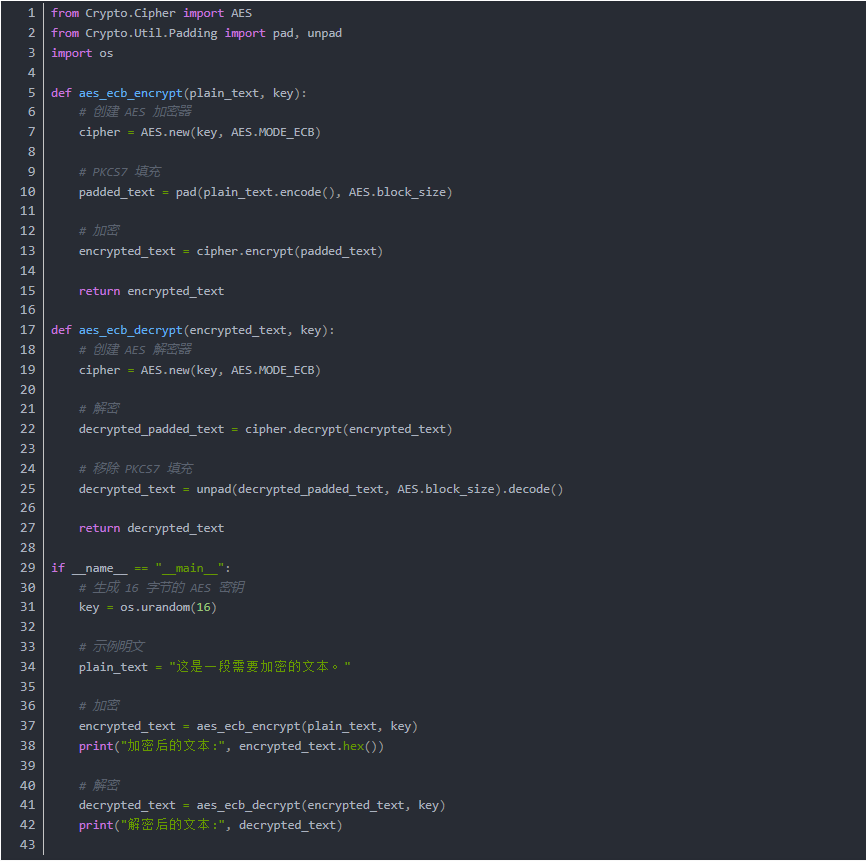Screen dimensions: 866x861
Task: Click the comment '# 创建 AES 加密器'
Action: pyautogui.click(x=135, y=112)
